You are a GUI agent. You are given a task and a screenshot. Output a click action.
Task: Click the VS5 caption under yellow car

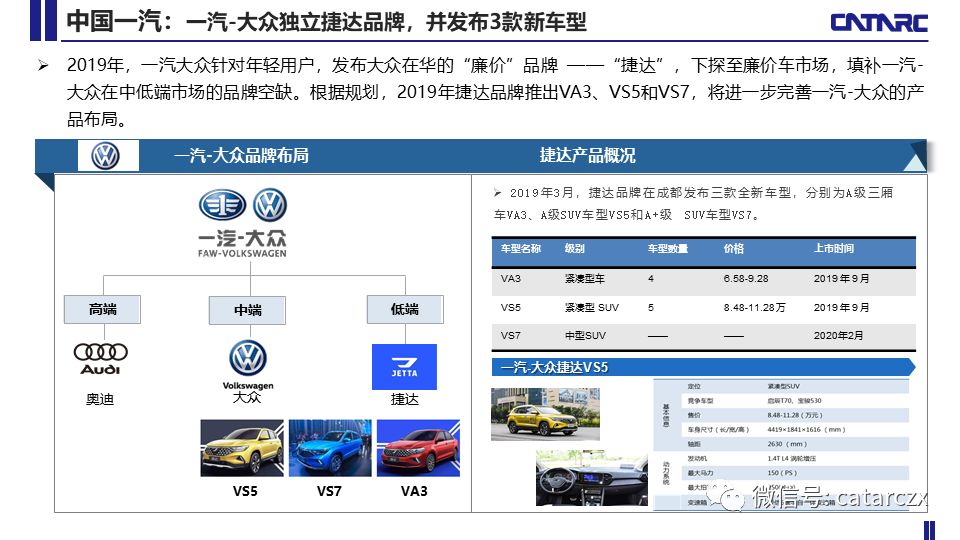point(245,492)
